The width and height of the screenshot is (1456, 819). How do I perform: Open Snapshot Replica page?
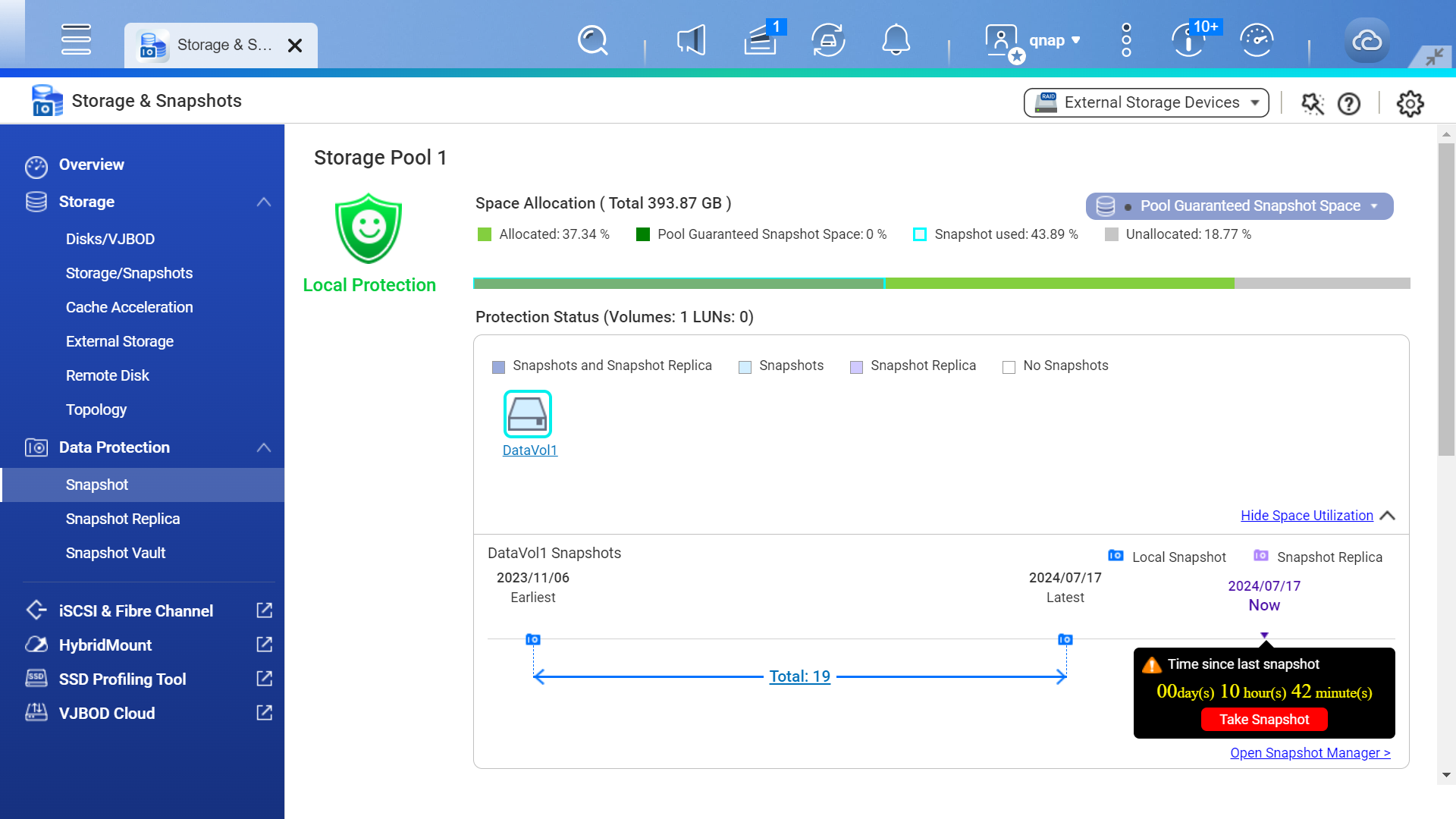122,519
